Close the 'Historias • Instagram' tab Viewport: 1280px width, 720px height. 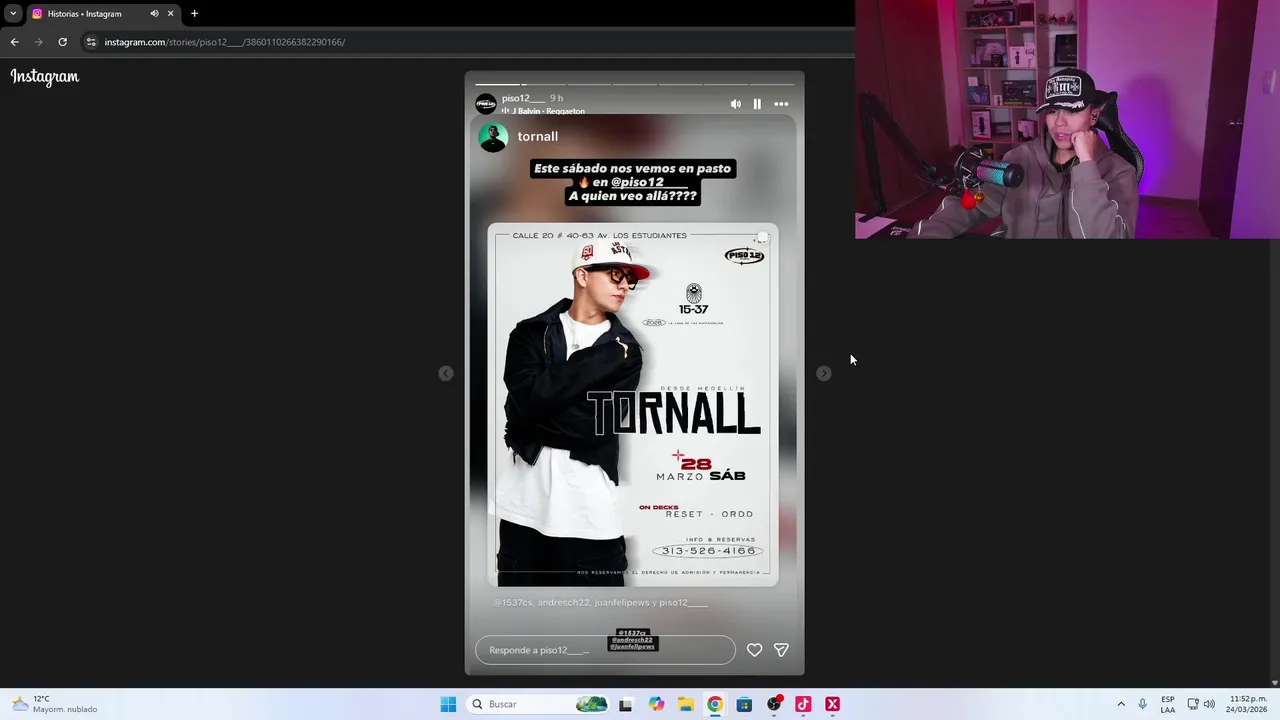click(x=170, y=14)
